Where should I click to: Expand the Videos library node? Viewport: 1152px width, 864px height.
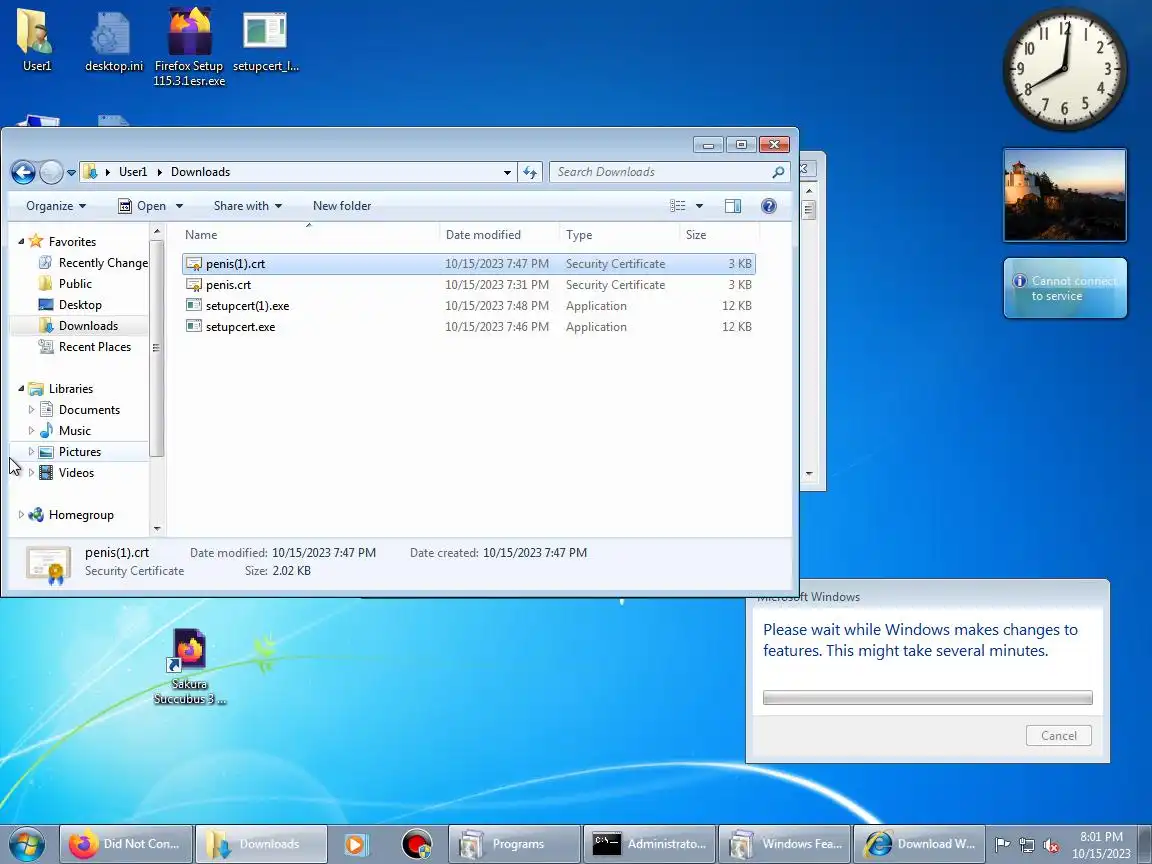click(x=32, y=472)
